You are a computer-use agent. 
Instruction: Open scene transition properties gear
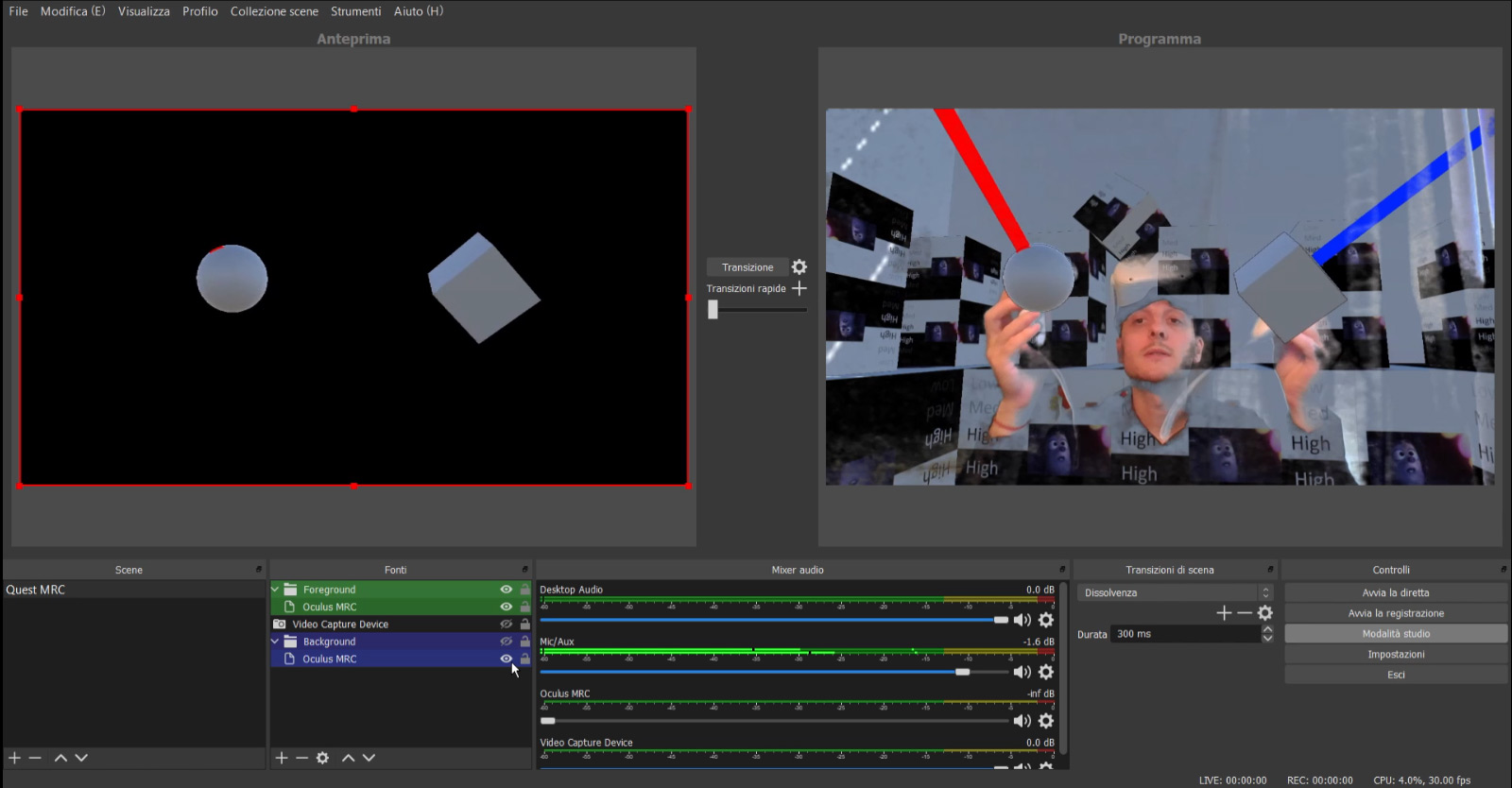[x=1265, y=613]
